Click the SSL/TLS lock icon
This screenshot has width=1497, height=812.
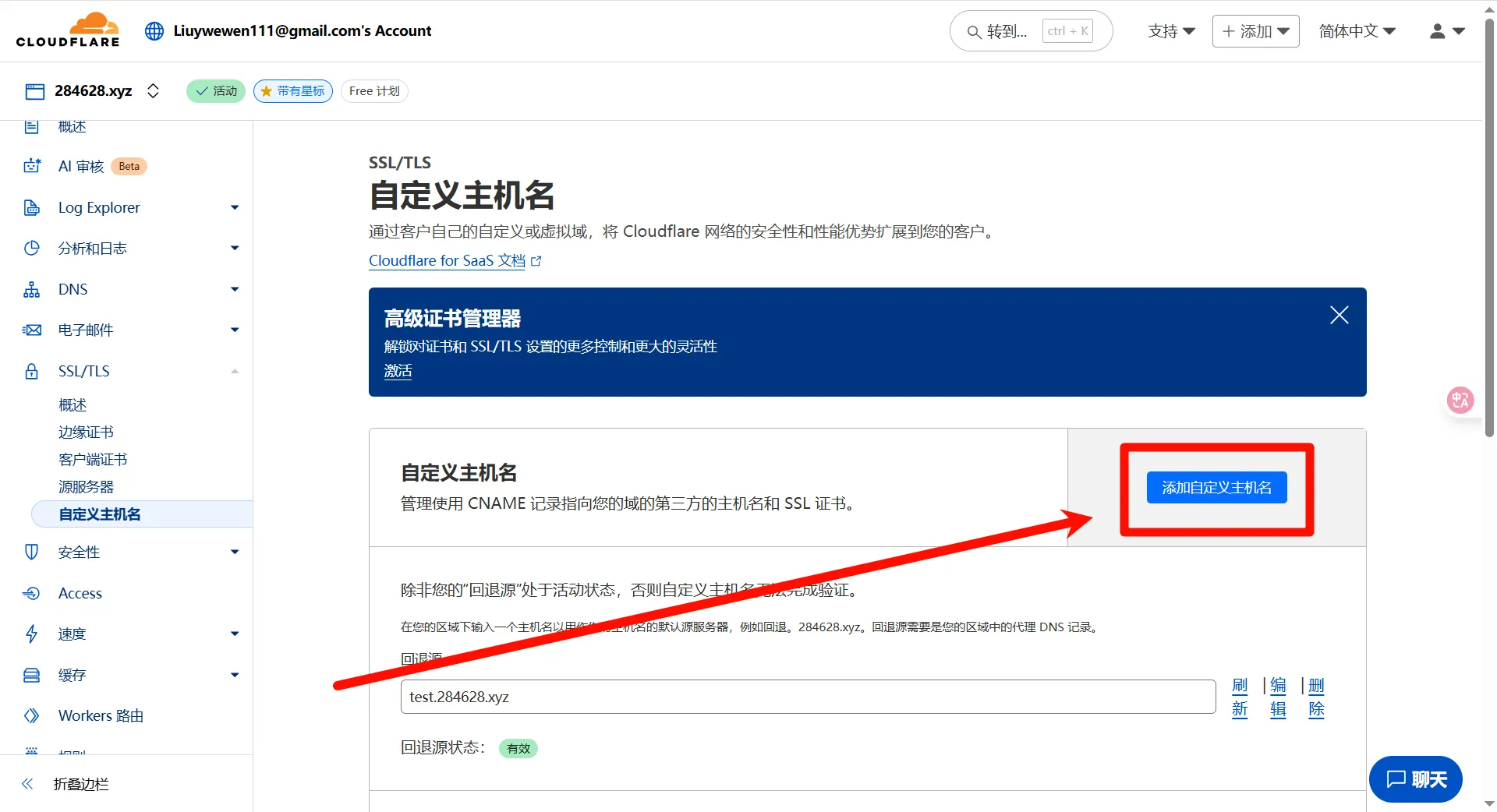point(32,372)
